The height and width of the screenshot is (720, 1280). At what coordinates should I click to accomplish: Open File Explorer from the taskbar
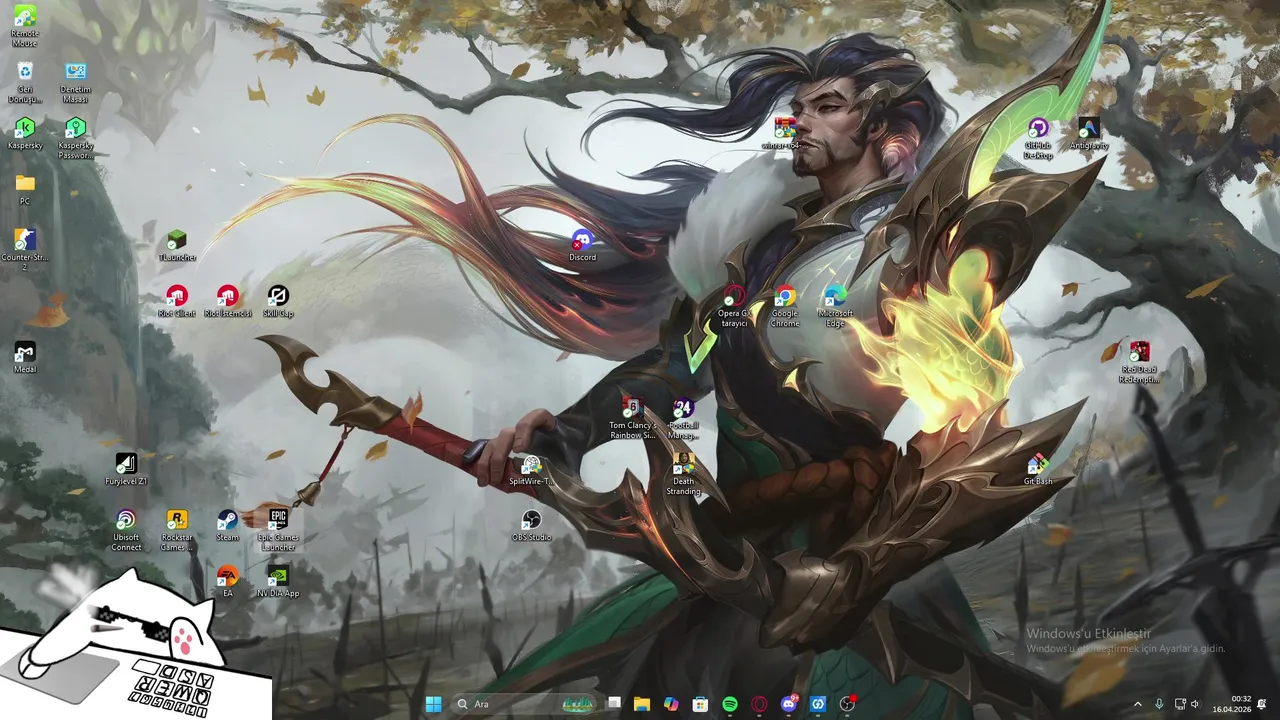point(642,704)
